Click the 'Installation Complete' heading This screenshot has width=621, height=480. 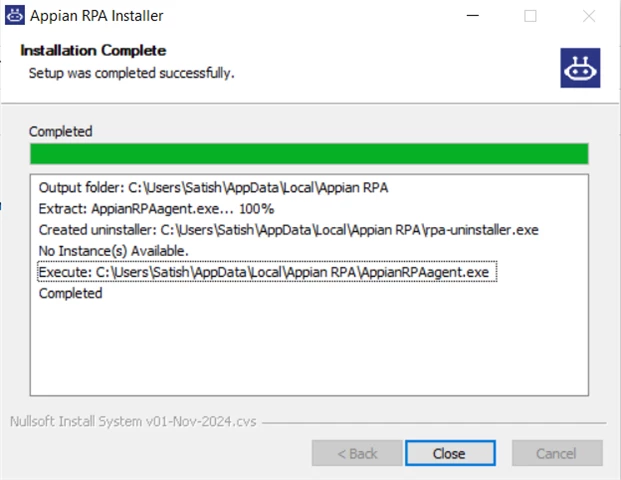[93, 51]
